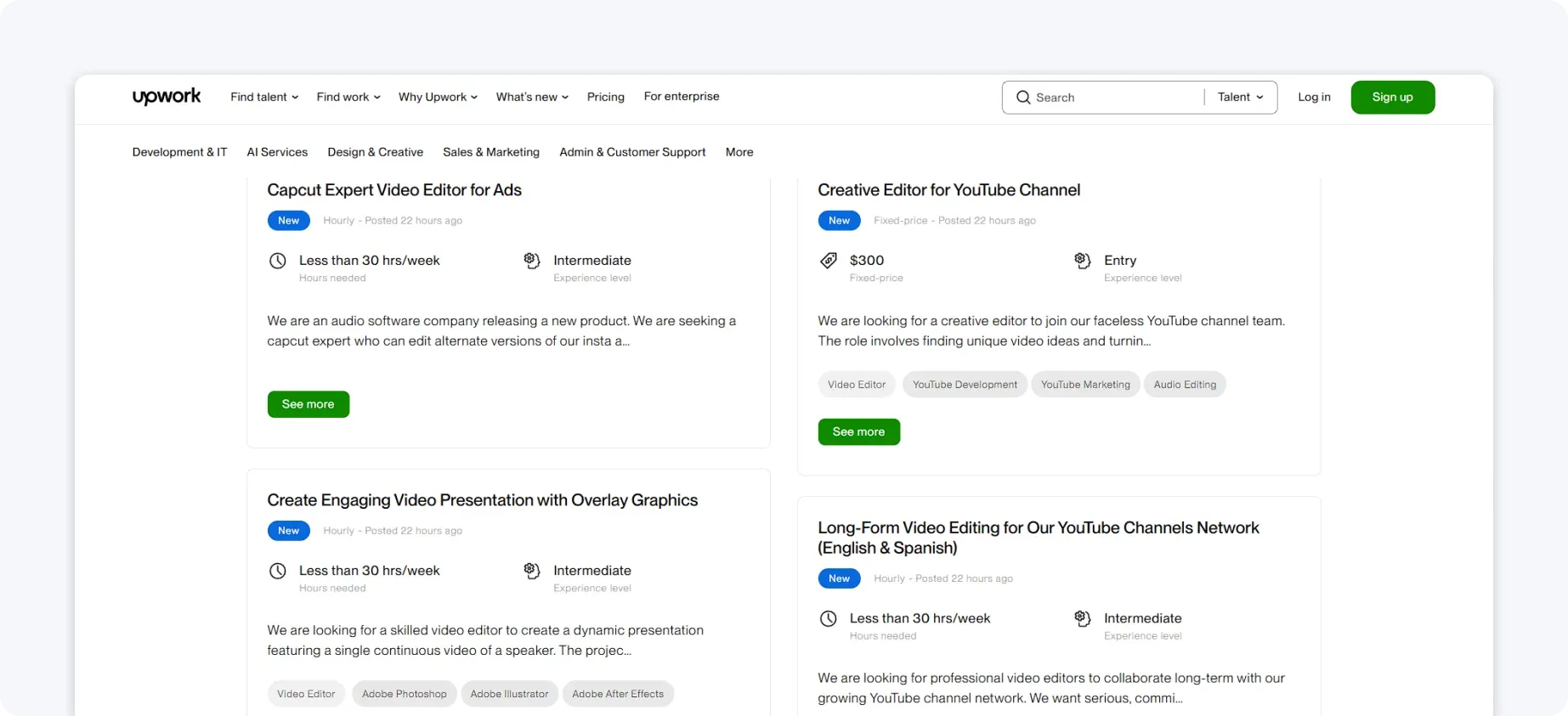Click experience level icon in Capcut Expert card
The image size is (1568, 716).
pos(532,261)
